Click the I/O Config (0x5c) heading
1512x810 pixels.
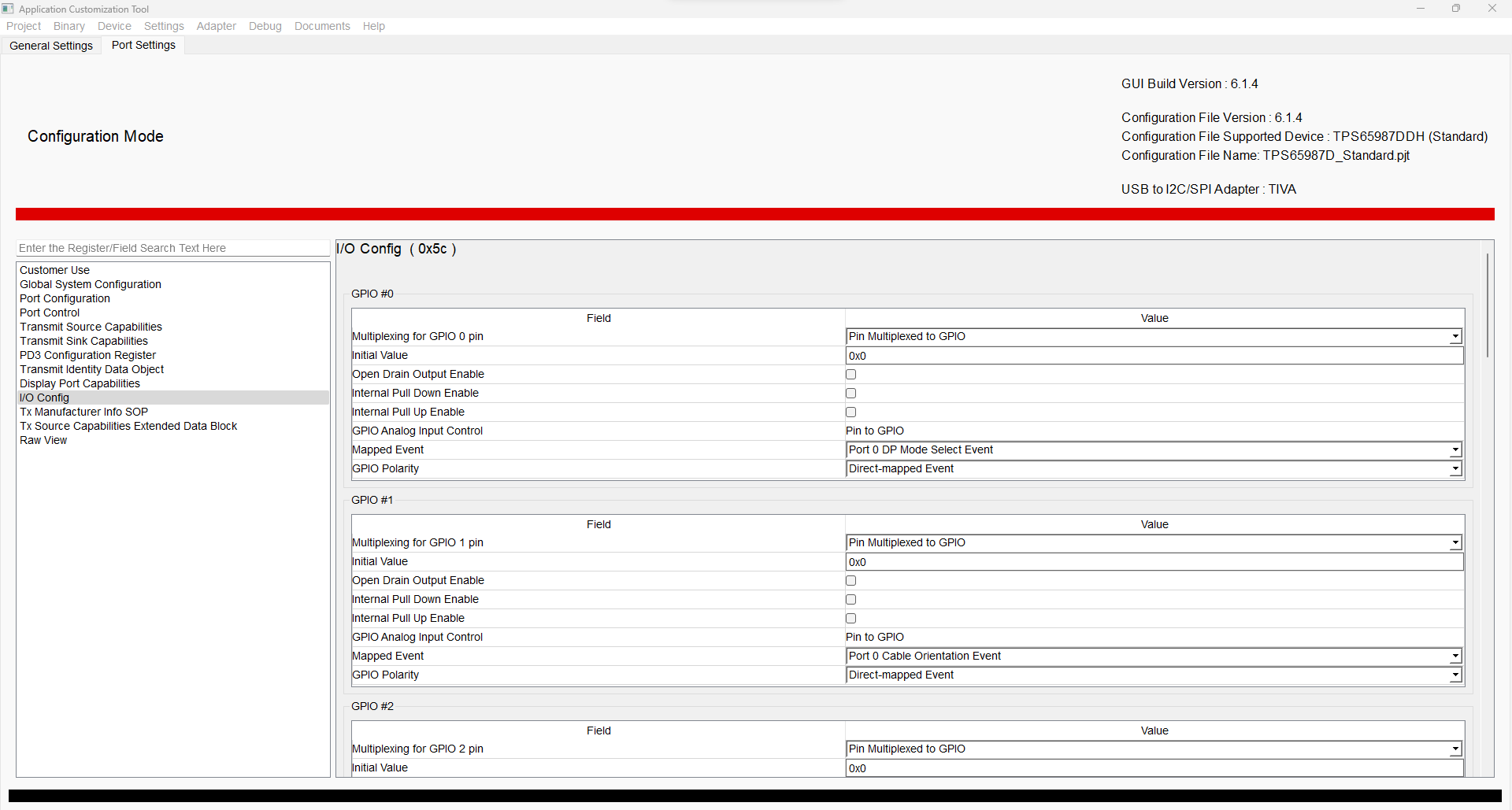(x=397, y=249)
